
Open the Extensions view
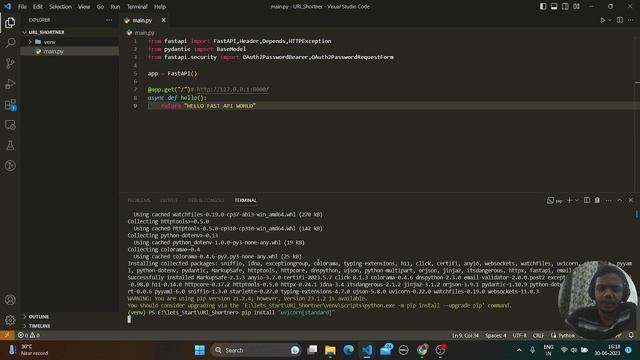(10, 104)
